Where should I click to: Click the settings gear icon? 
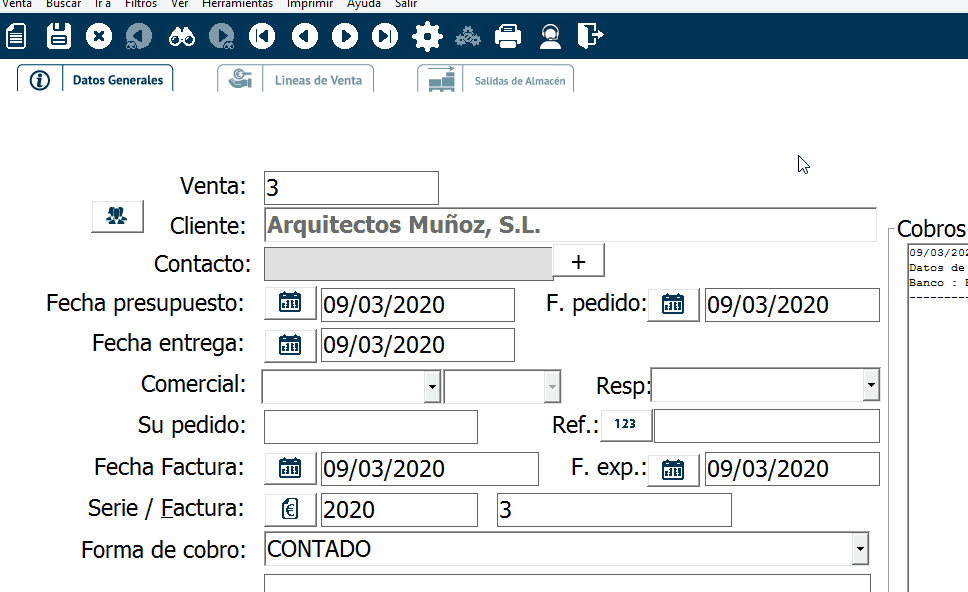click(x=427, y=37)
